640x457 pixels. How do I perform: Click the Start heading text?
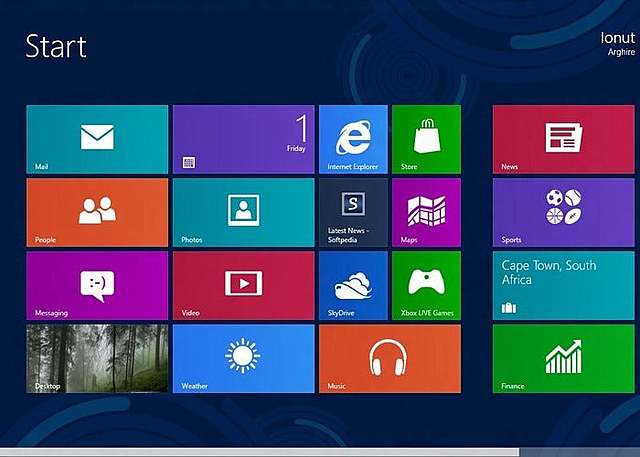pos(56,46)
